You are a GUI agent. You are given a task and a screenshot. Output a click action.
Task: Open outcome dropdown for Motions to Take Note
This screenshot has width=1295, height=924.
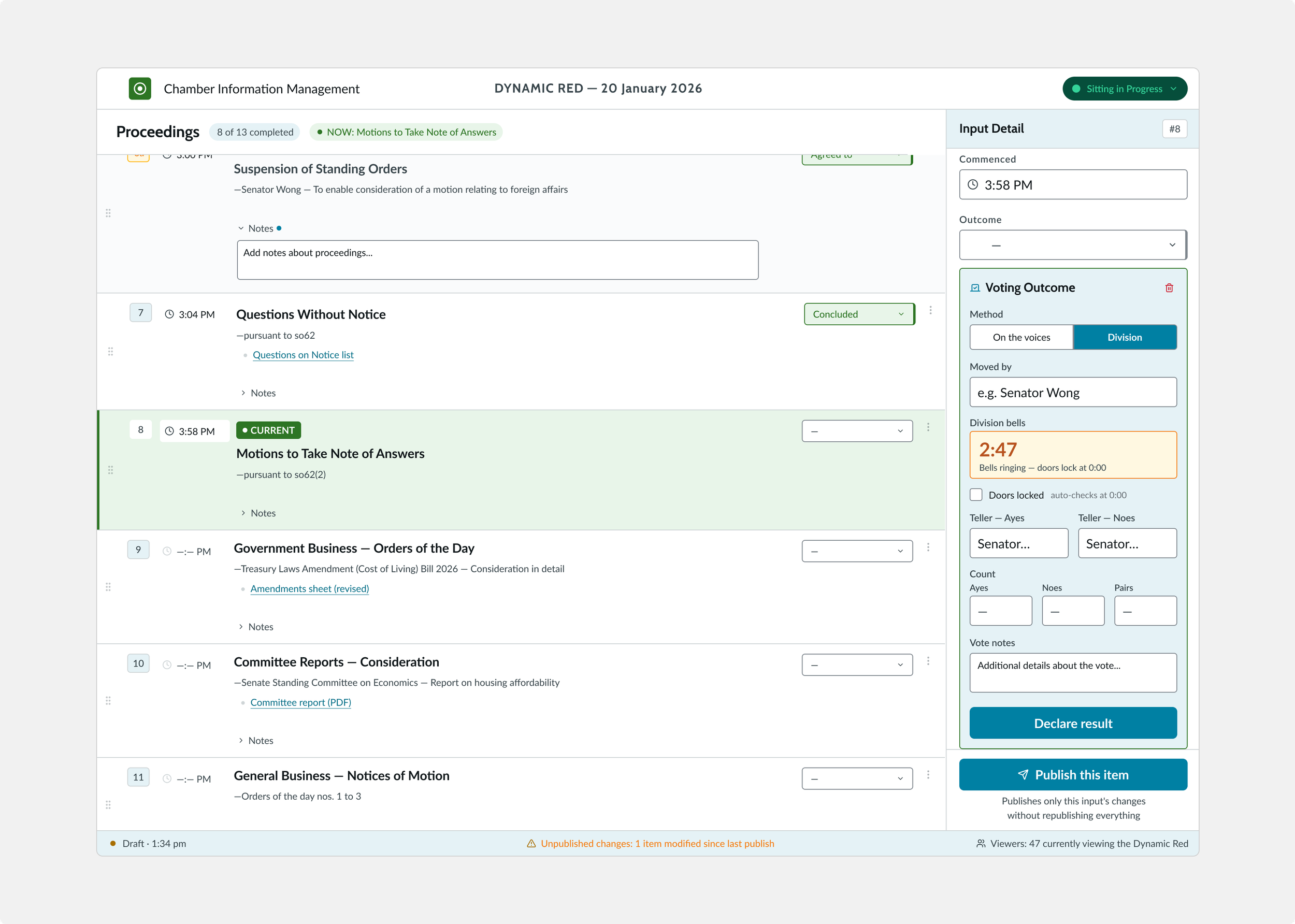point(857,431)
